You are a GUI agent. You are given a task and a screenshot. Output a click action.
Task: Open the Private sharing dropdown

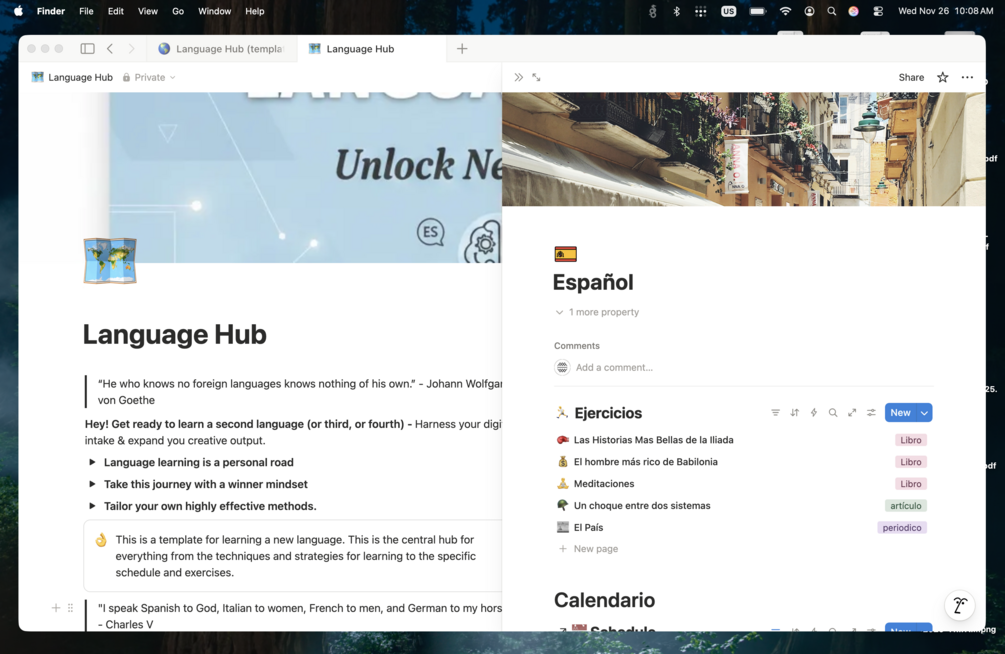pos(149,78)
